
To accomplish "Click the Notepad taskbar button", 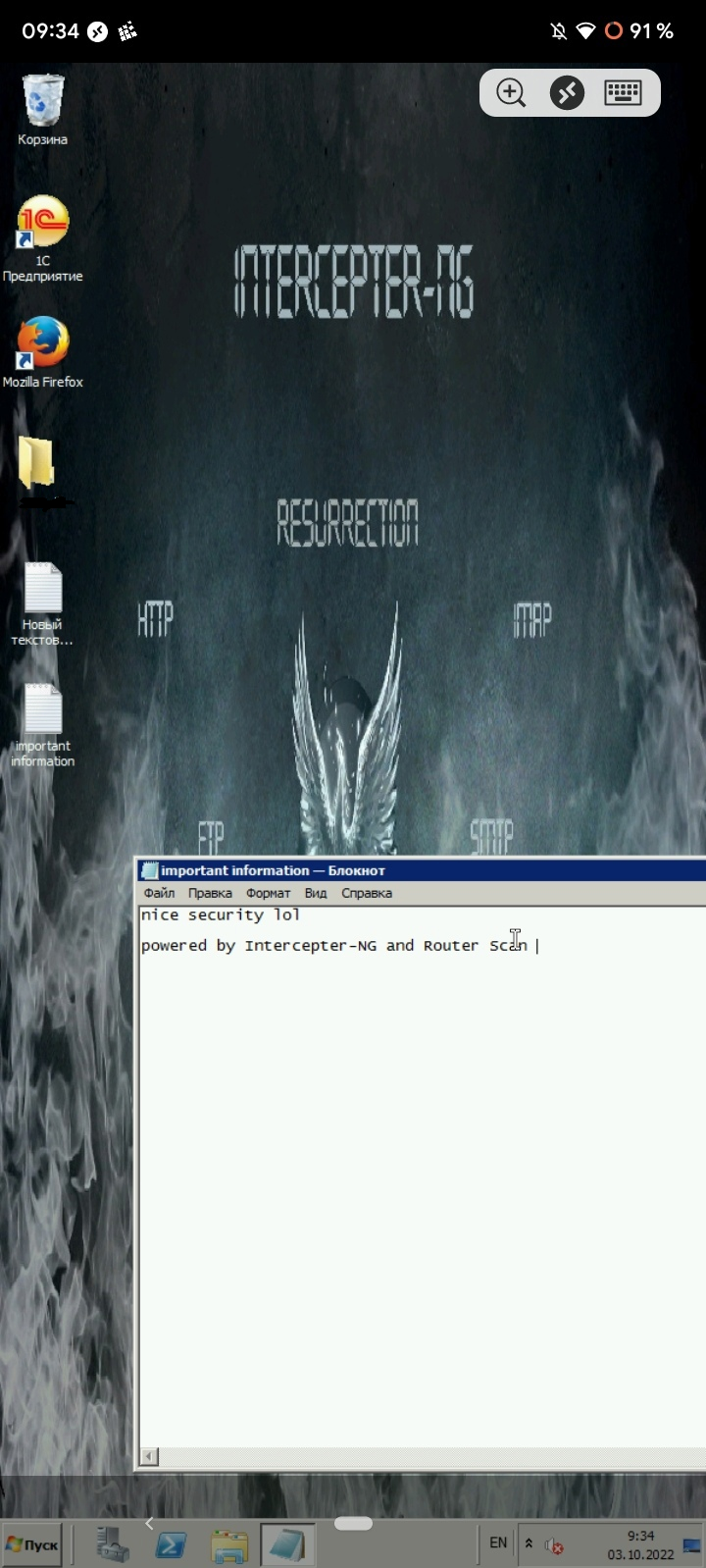I will click(x=288, y=1544).
